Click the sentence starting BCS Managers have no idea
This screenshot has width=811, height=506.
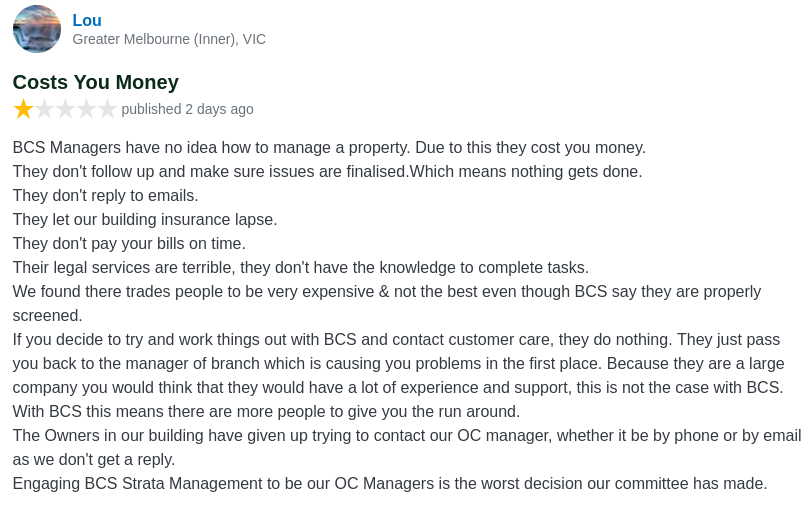click(x=329, y=147)
